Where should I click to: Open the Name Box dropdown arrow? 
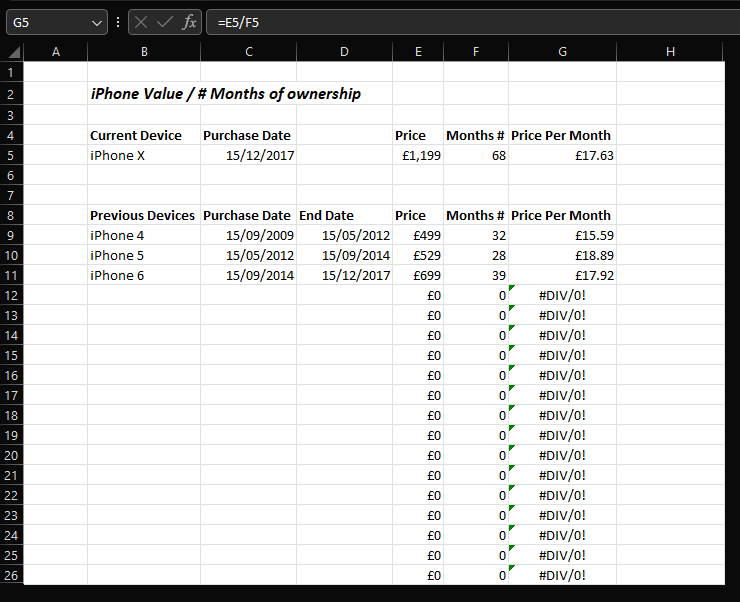(x=97, y=23)
